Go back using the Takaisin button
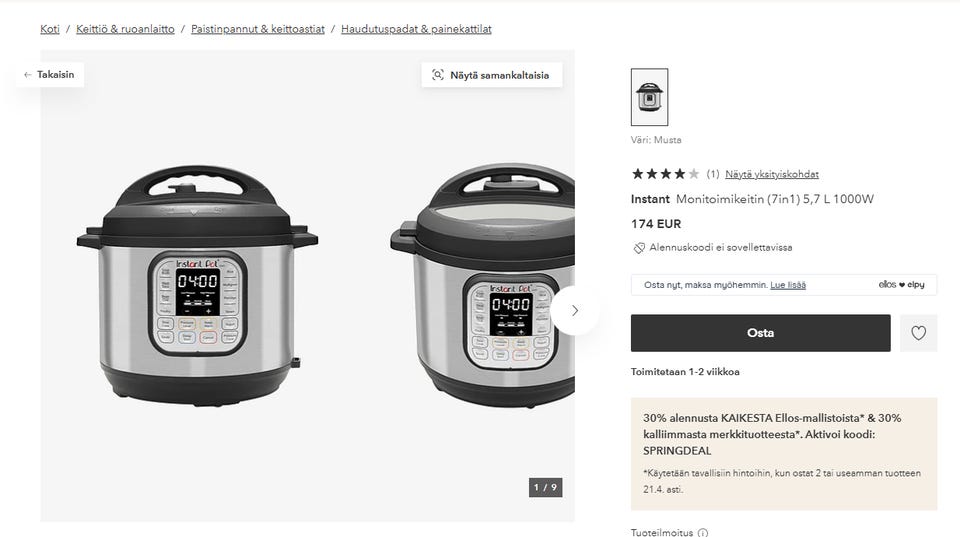The height and width of the screenshot is (537, 960). point(50,75)
